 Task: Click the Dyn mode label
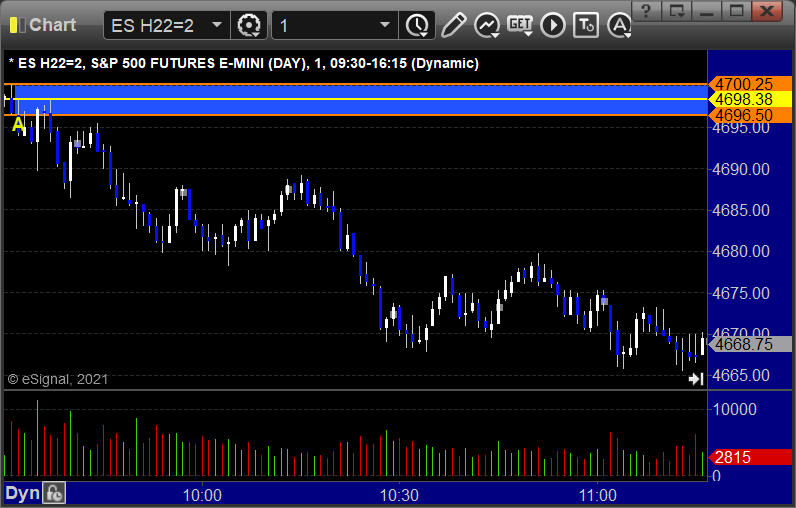pyautogui.click(x=23, y=494)
